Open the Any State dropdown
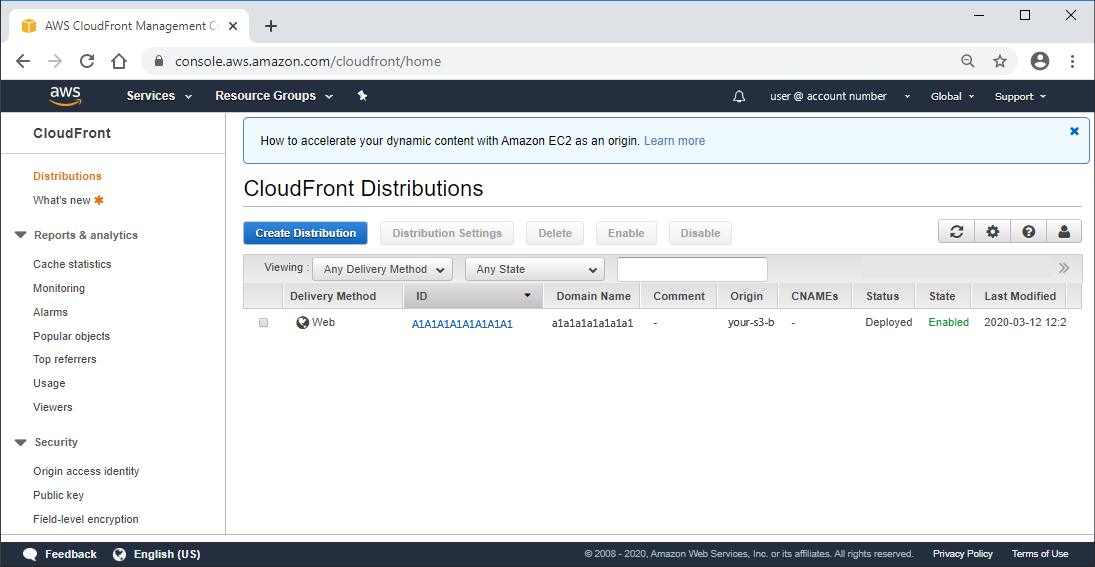Image resolution: width=1095 pixels, height=567 pixels. (535, 269)
